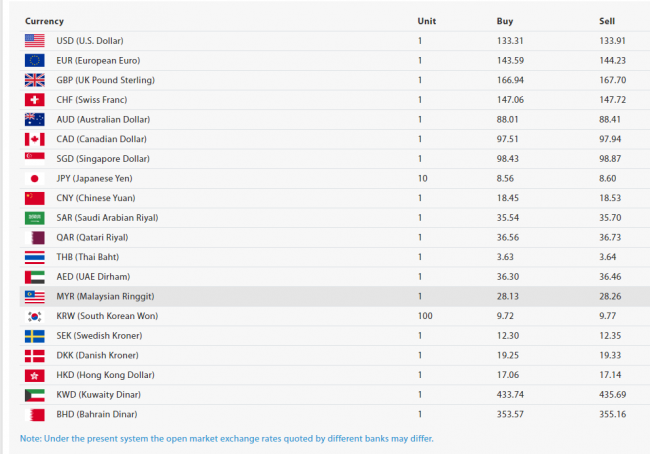
Task: Click the USD sell rate 133.91
Action: 612,41
